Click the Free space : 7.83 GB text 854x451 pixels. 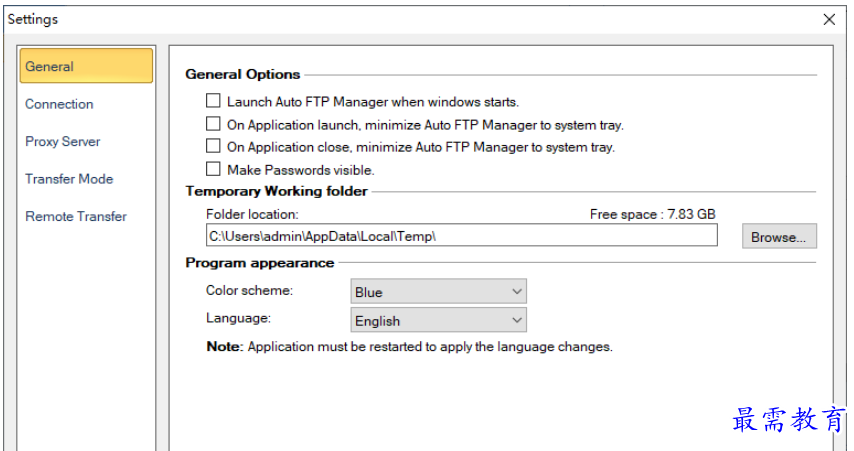[x=652, y=215]
